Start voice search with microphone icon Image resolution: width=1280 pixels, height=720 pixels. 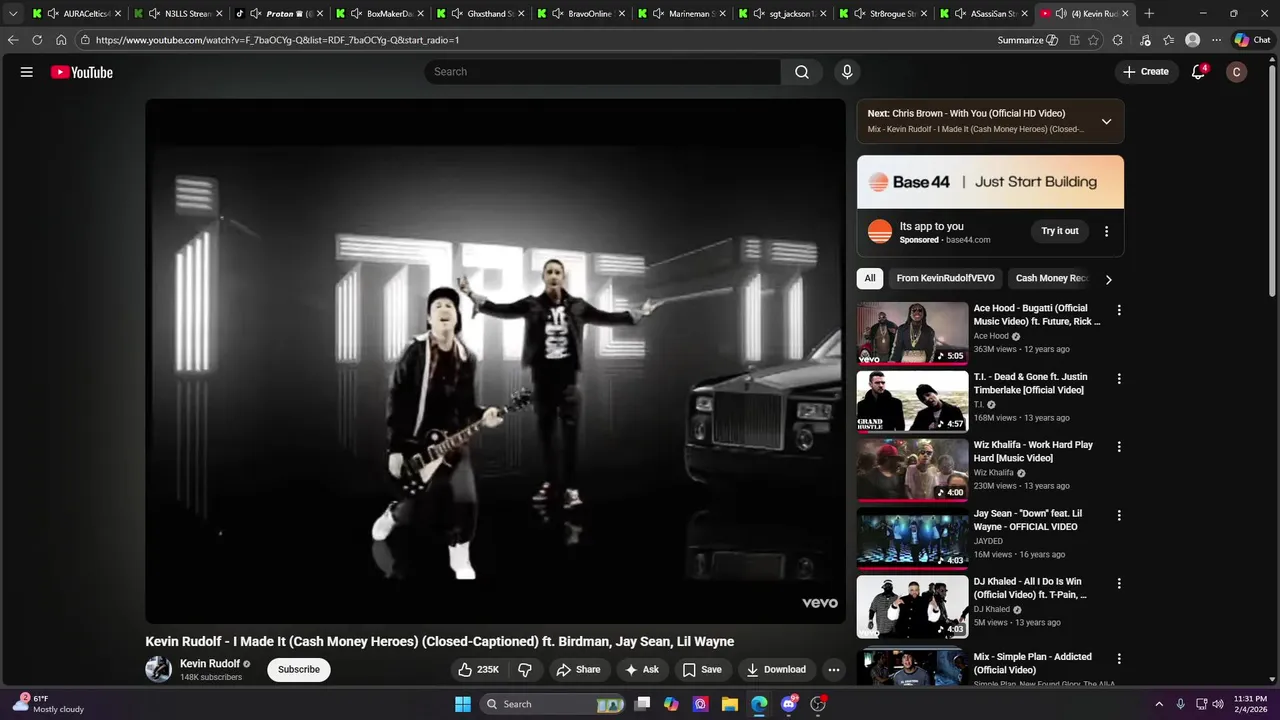click(x=847, y=72)
